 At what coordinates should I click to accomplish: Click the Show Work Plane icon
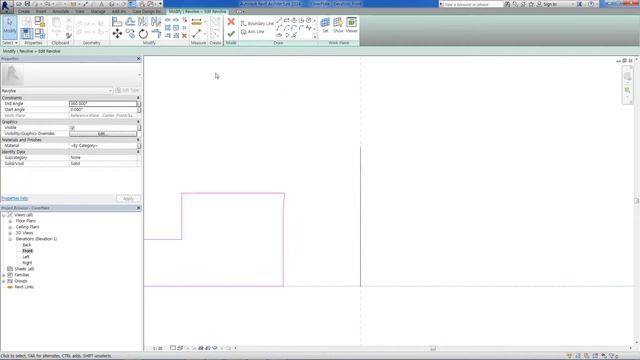click(x=338, y=24)
